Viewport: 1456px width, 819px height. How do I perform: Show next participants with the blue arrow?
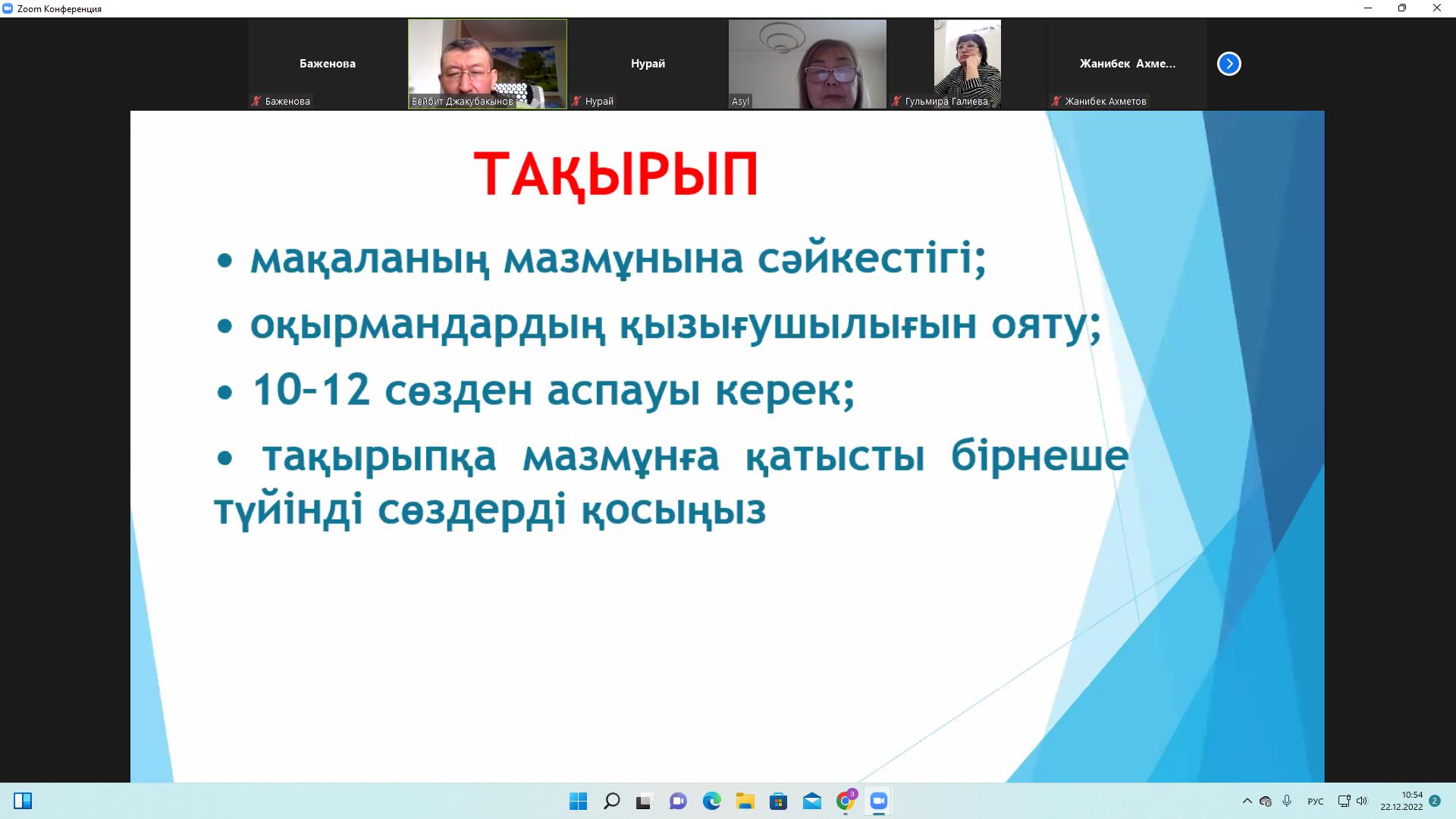[x=1228, y=64]
